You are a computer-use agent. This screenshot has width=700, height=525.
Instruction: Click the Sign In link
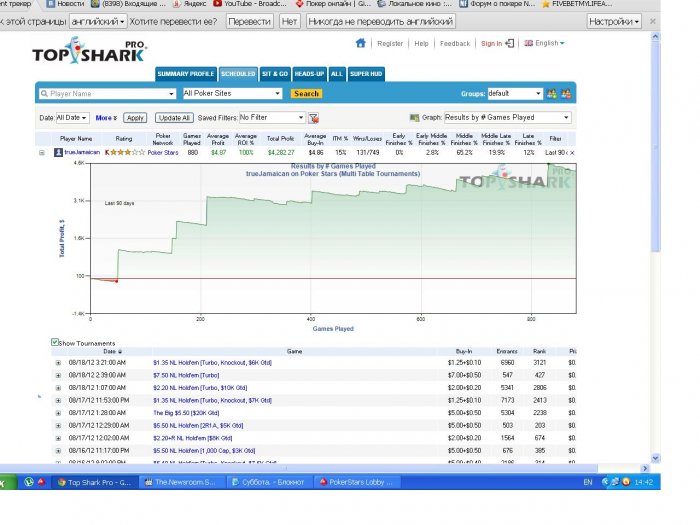pyautogui.click(x=492, y=43)
